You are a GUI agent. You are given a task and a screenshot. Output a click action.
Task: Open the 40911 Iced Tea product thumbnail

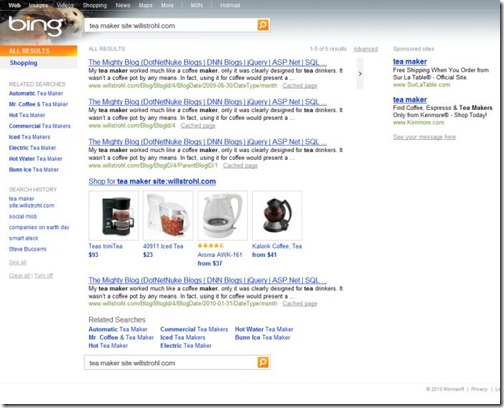[168, 215]
